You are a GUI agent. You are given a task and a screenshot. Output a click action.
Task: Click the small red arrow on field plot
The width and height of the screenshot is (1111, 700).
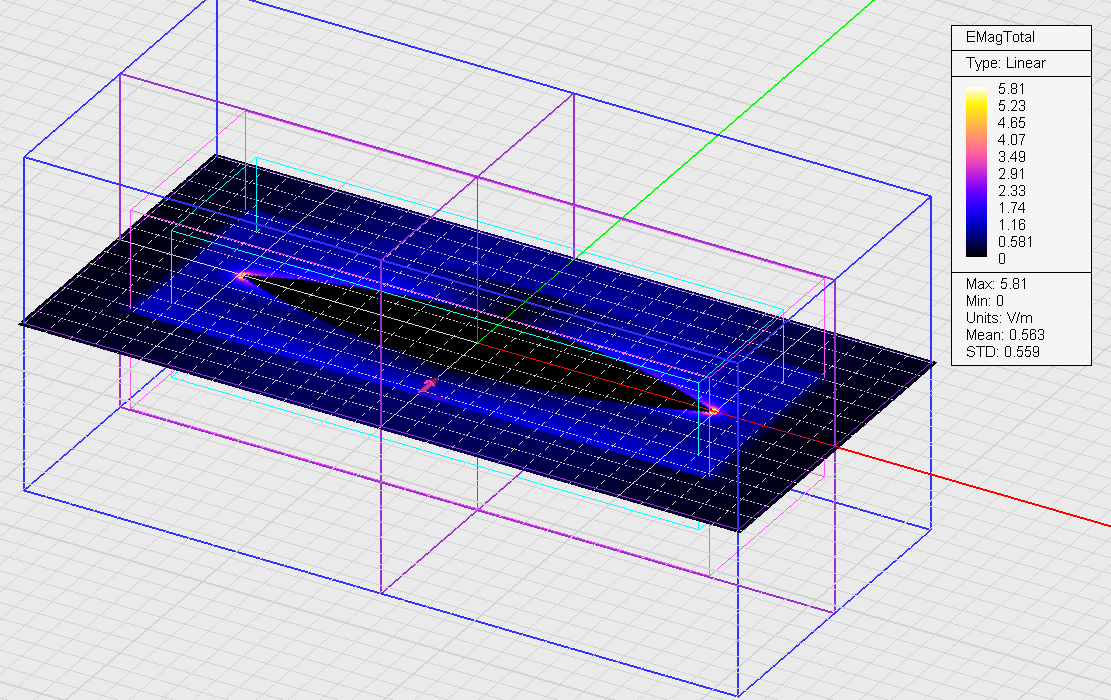[x=428, y=385]
